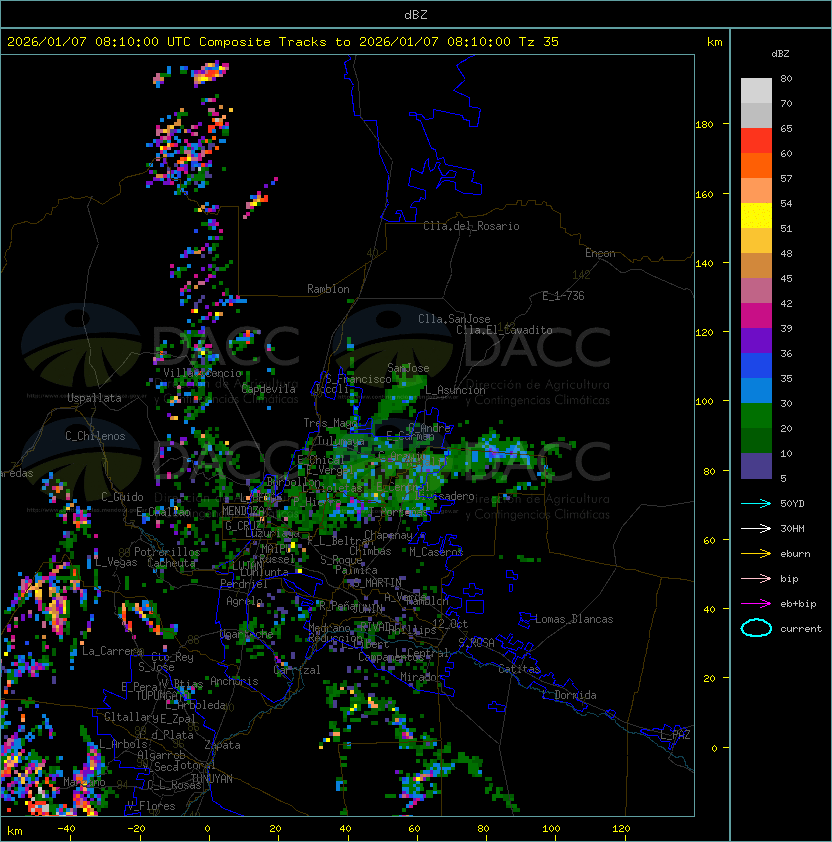The height and width of the screenshot is (842, 832).
Task: Pick the magenta 42 dBZ color swatch
Action: [x=756, y=315]
